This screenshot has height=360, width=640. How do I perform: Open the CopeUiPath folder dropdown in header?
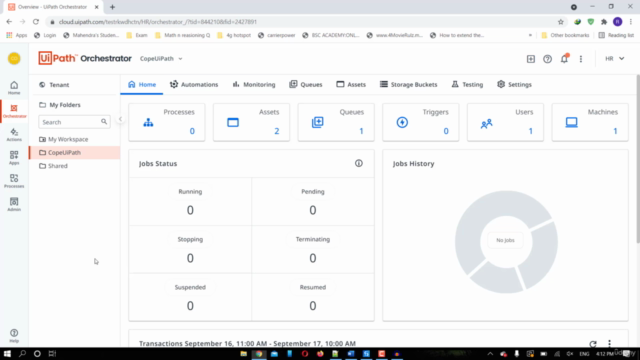tap(161, 58)
